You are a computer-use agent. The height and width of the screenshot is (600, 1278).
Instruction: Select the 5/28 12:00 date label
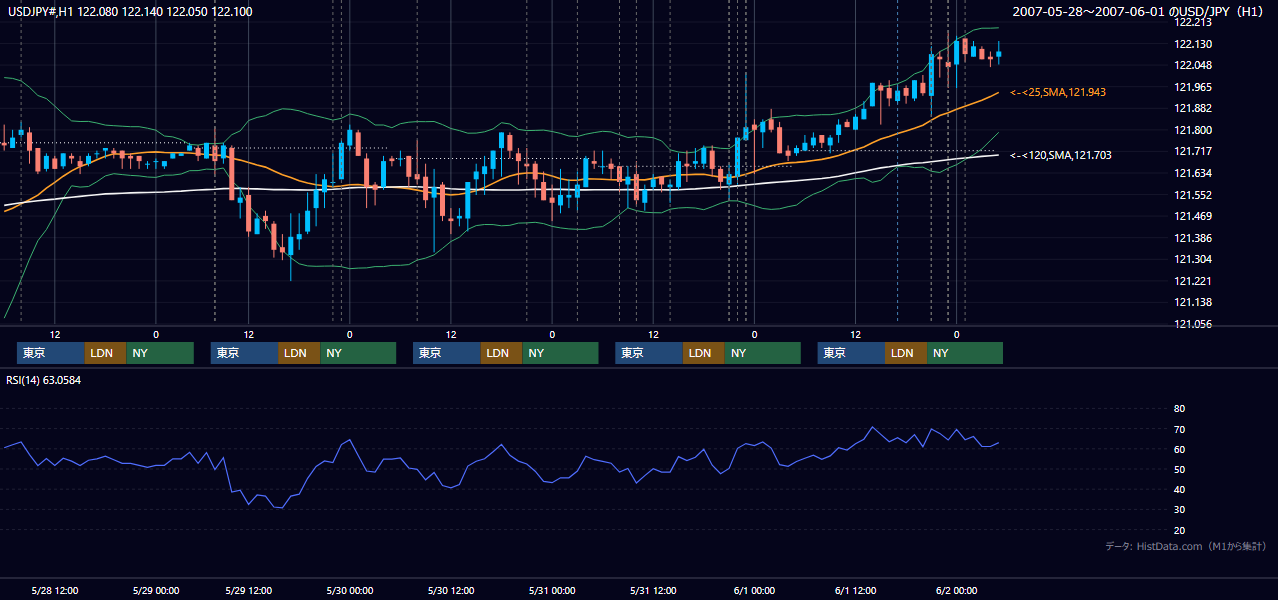coord(55,590)
